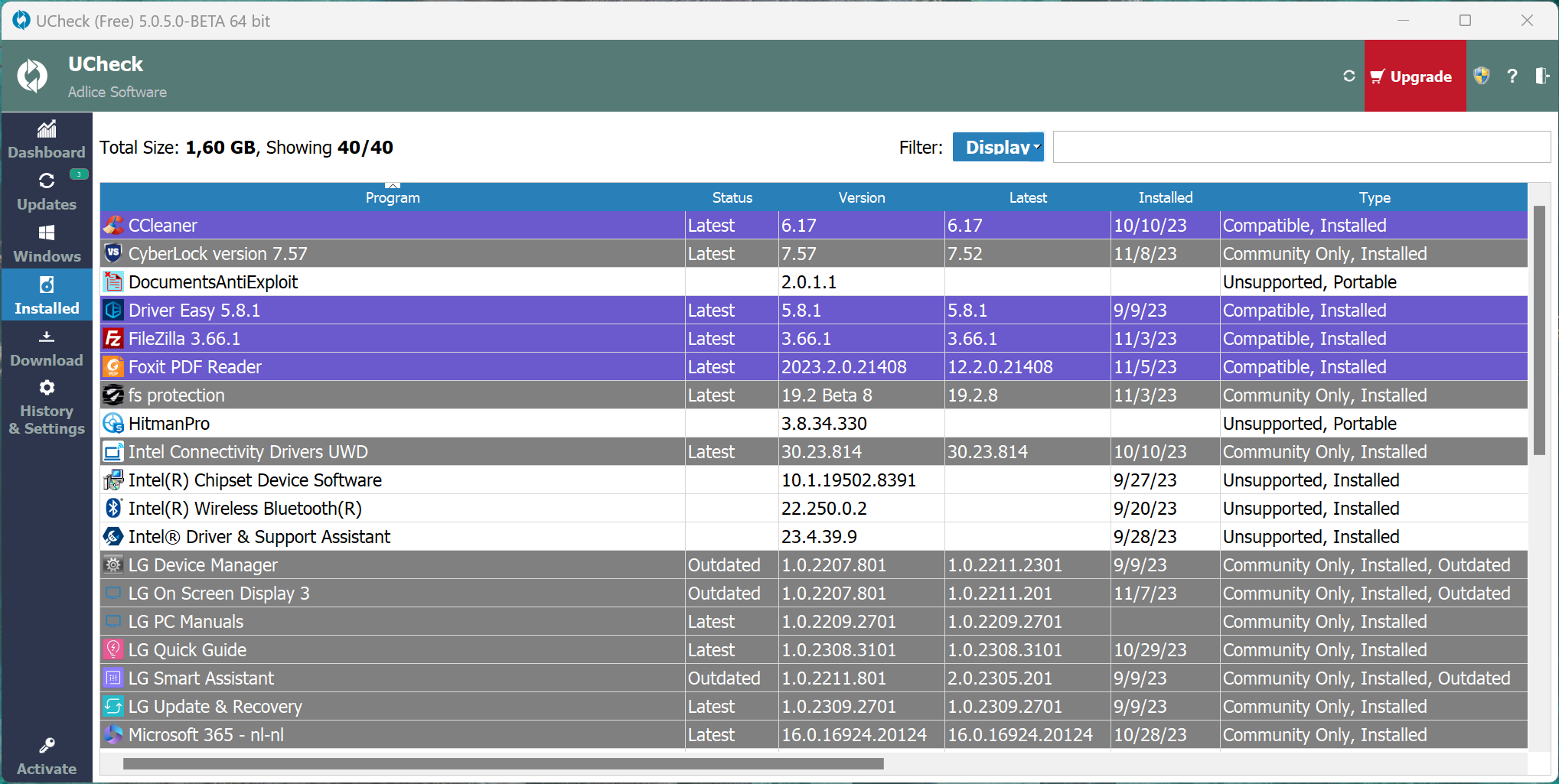Click the refresh icon in header
The image size is (1559, 784).
coord(1349,76)
